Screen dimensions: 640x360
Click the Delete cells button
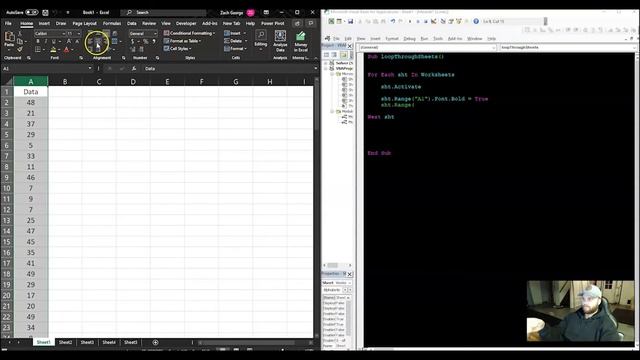click(x=235, y=41)
